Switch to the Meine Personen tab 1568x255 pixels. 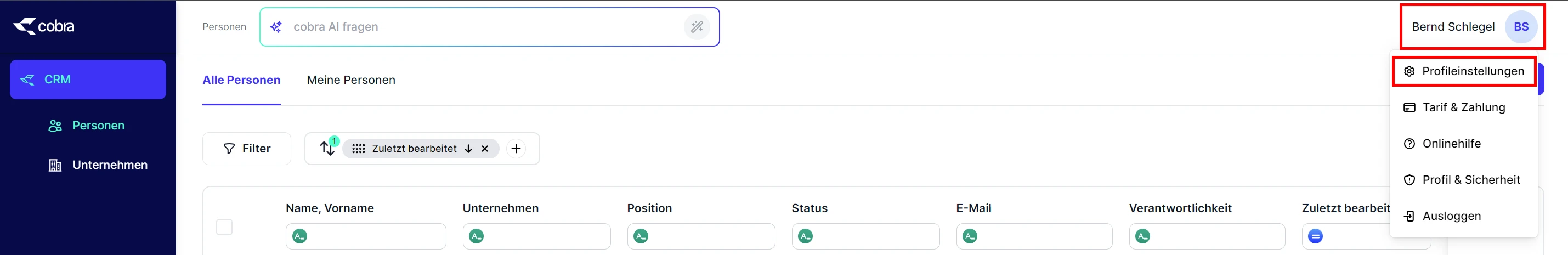point(350,80)
